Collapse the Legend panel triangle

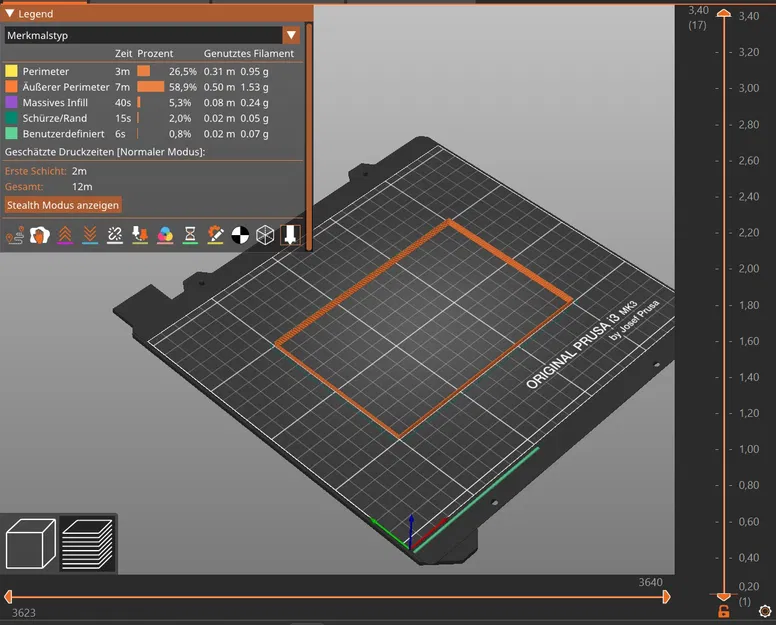coord(10,14)
